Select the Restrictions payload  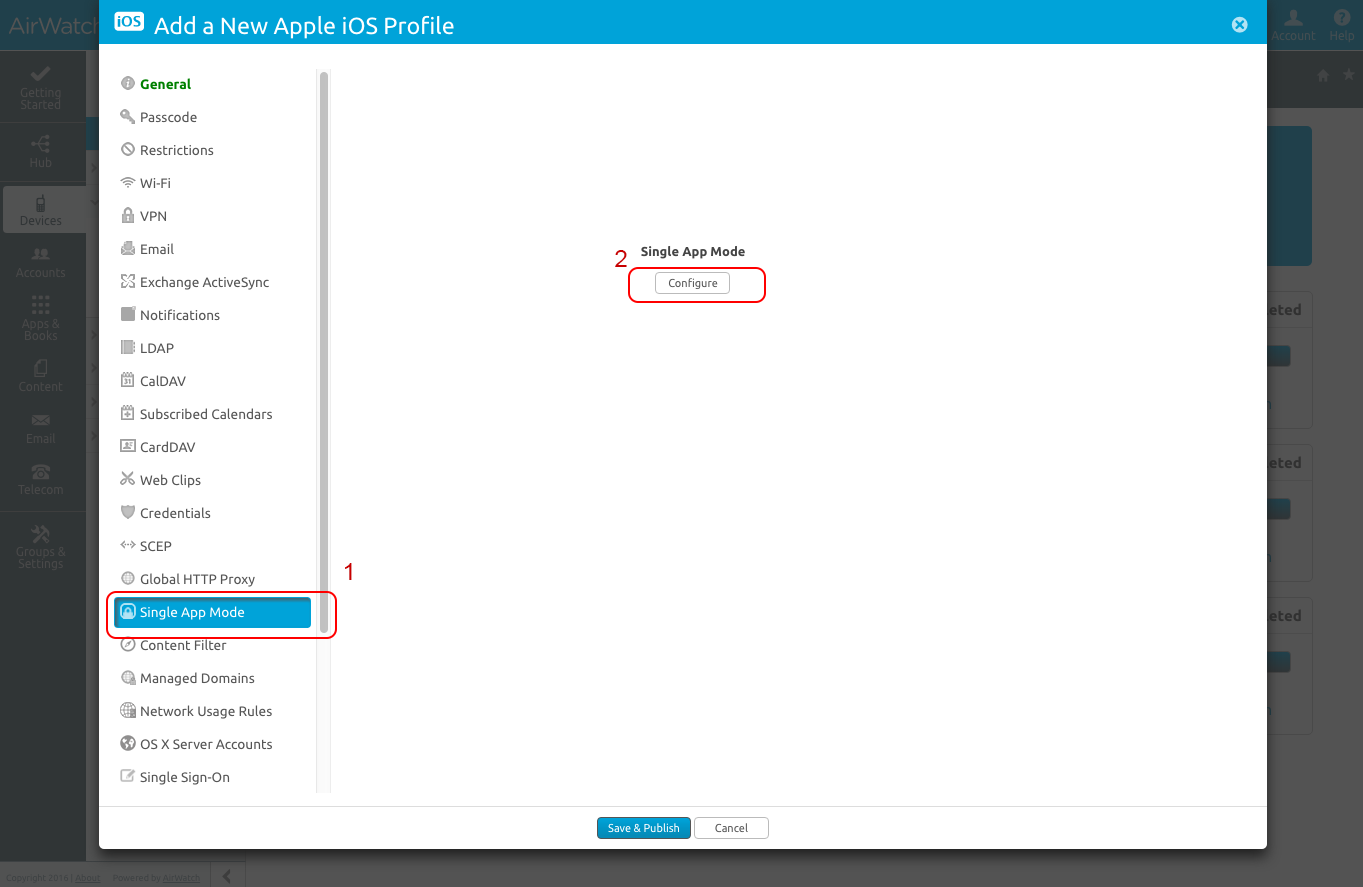click(177, 150)
